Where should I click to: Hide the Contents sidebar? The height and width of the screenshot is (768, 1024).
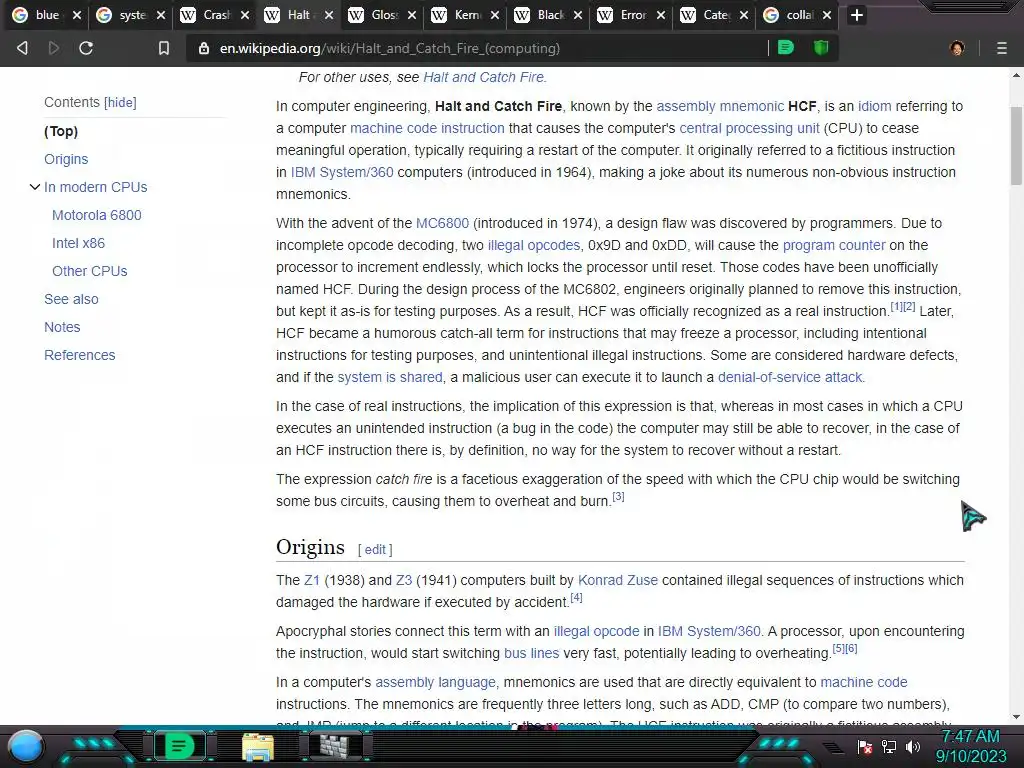click(x=120, y=103)
